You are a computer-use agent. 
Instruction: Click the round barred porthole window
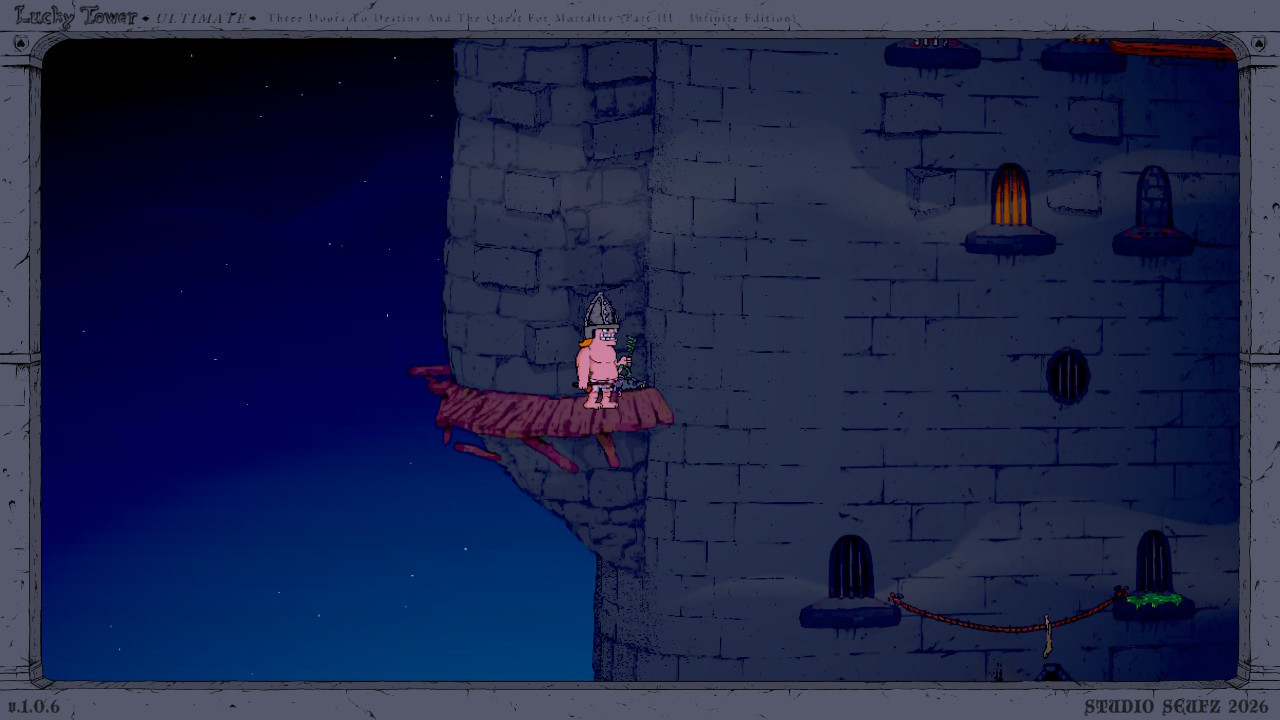pos(1067,376)
